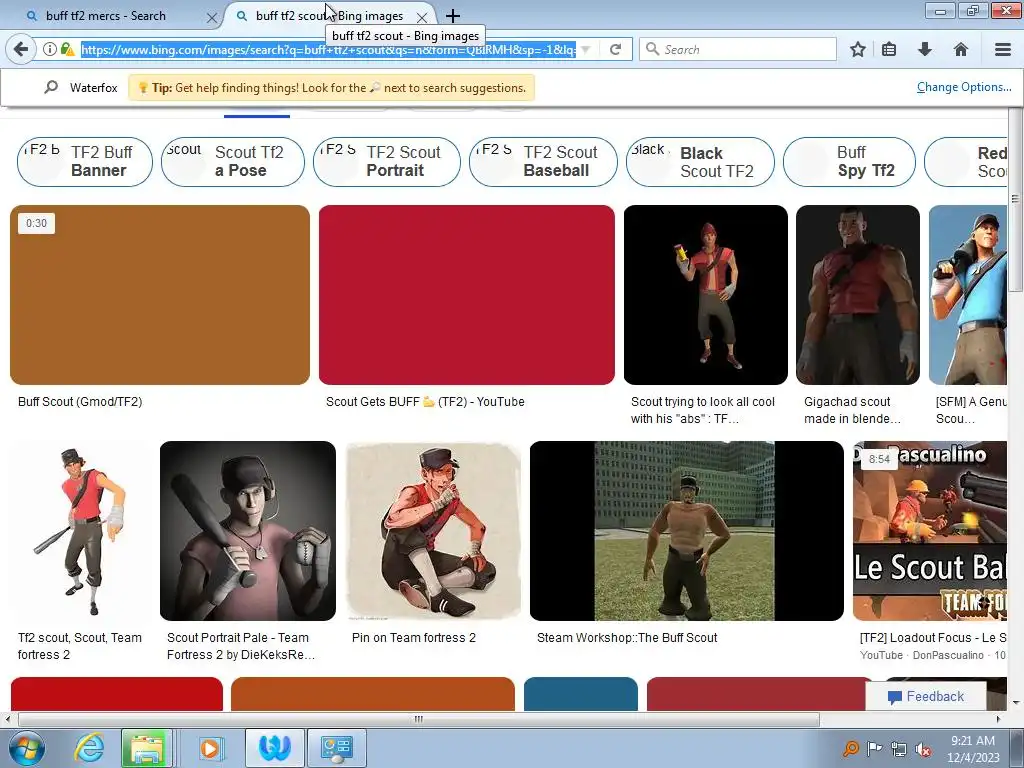Open the hamburger menu of Waterfox
The width and height of the screenshot is (1024, 768).
1003,49
